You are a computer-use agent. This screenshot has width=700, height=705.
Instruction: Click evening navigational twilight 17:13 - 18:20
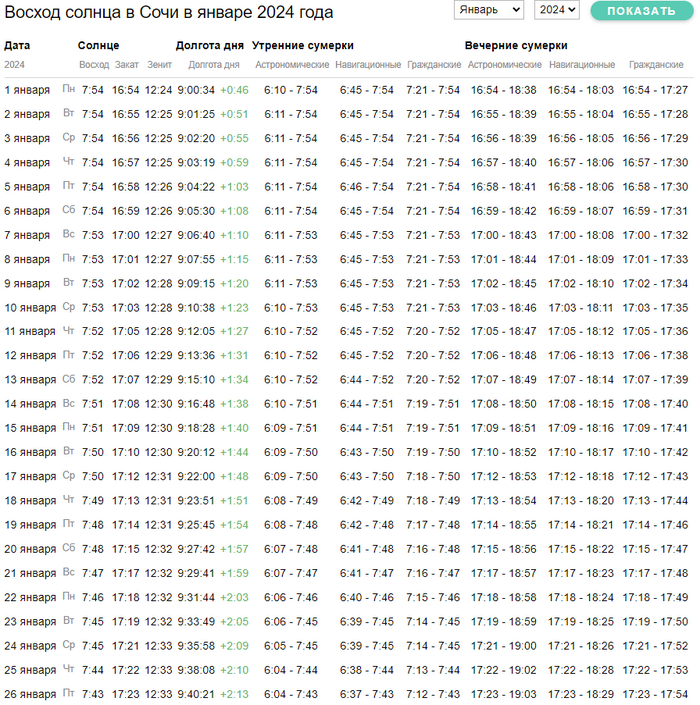[x=580, y=501]
